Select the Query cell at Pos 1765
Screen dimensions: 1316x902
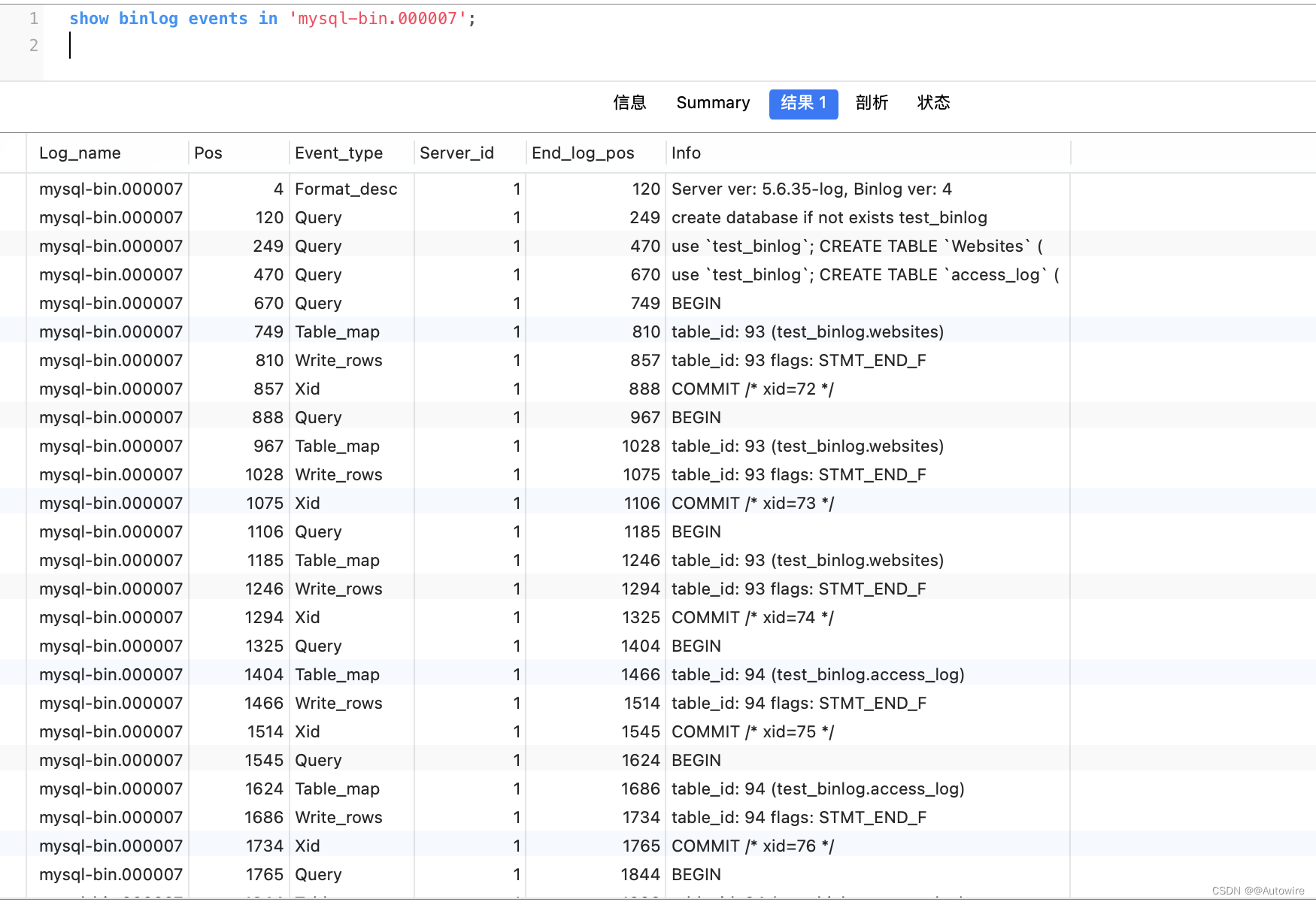pos(351,875)
